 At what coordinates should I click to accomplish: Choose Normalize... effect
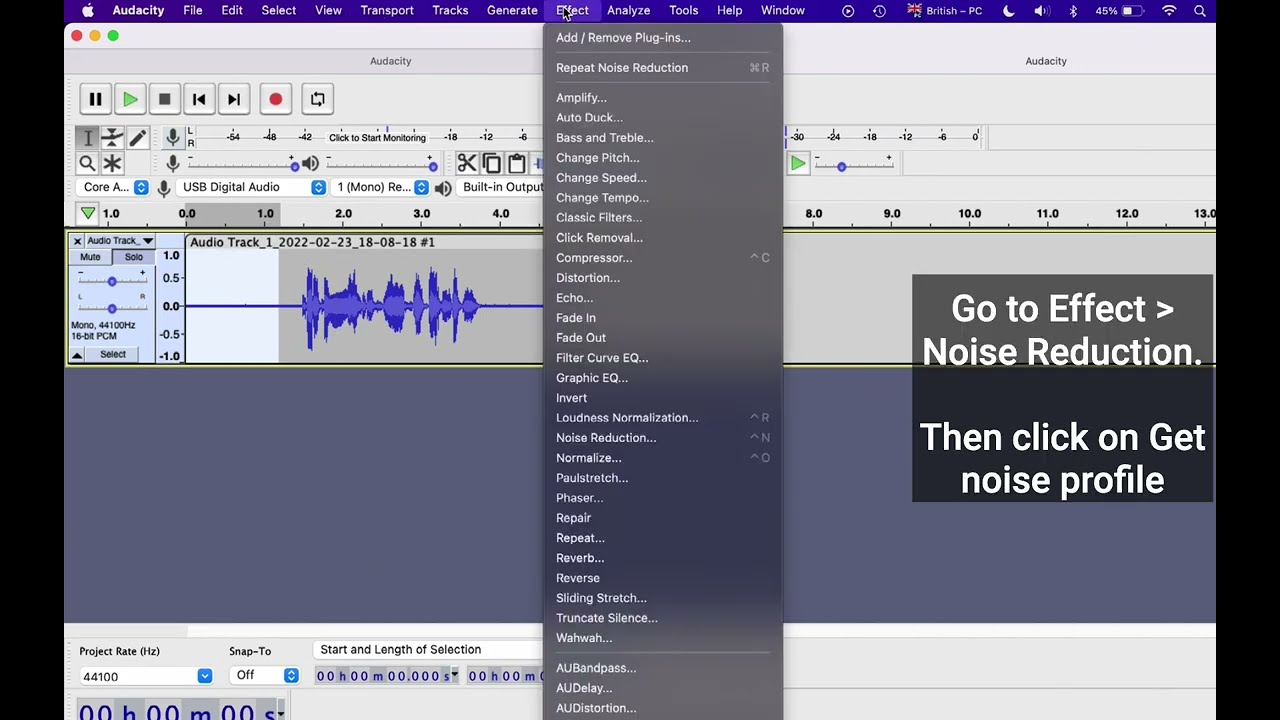click(662, 458)
